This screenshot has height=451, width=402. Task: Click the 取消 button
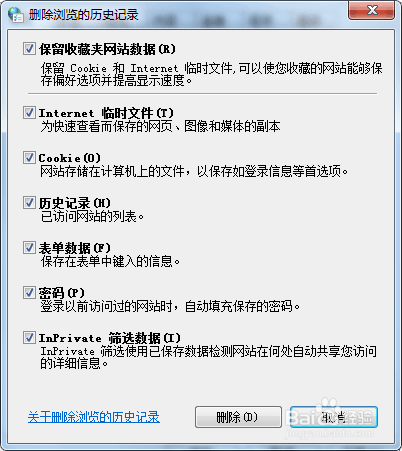coord(333,417)
